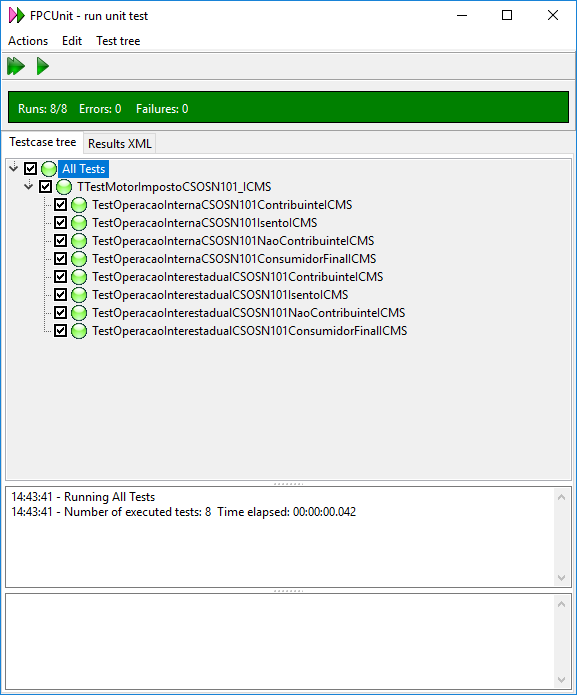Screen dimensions: 577x695
Task: Click the 'Number of executed tests: 8' log line
Action: pos(183,512)
